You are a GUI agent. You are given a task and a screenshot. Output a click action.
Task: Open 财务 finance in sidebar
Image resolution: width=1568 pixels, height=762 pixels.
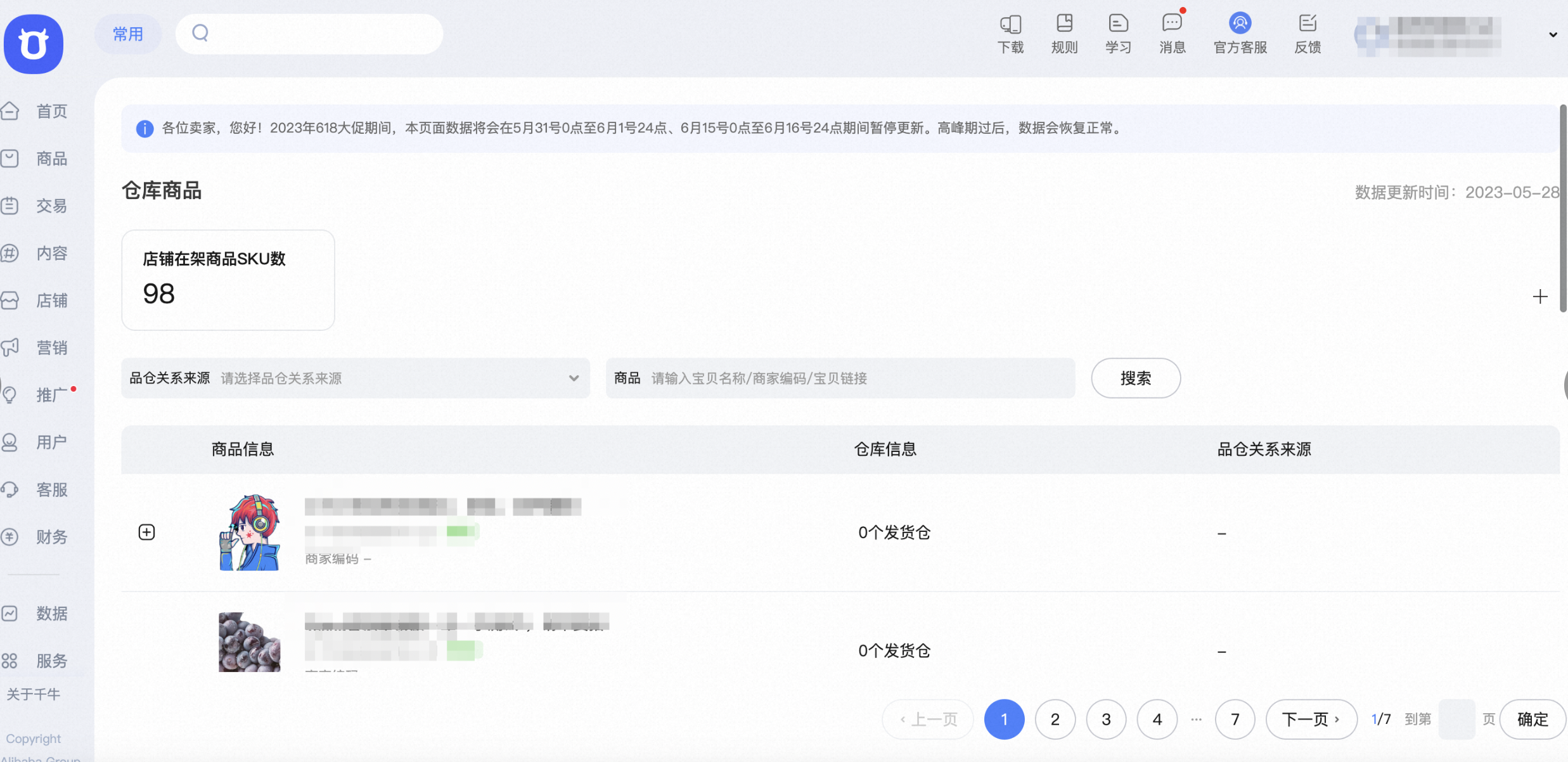[x=35, y=537]
